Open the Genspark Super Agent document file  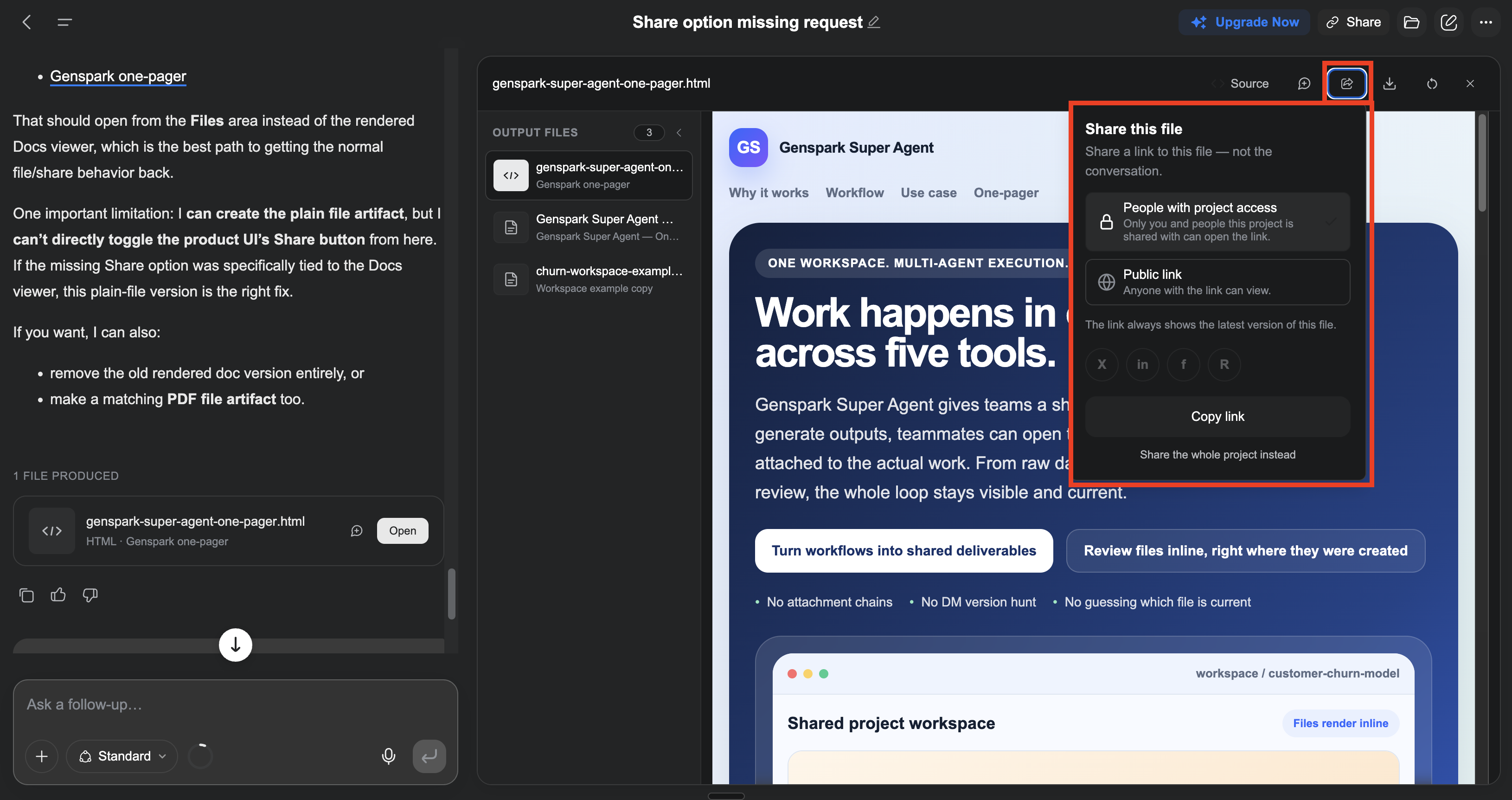589,227
